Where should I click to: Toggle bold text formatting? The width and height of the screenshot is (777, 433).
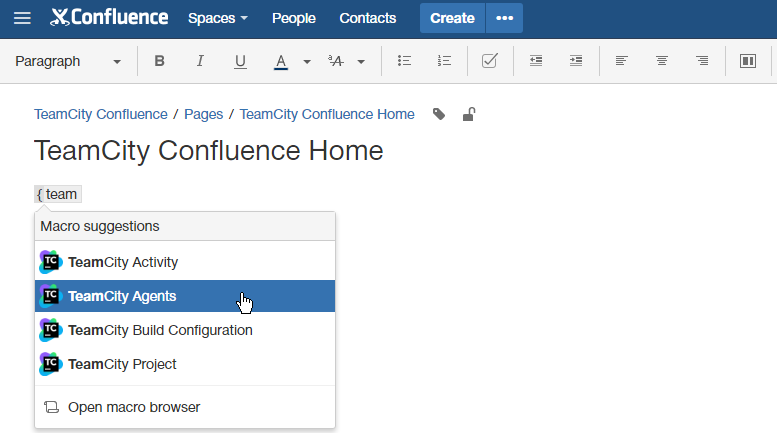pyautogui.click(x=159, y=61)
